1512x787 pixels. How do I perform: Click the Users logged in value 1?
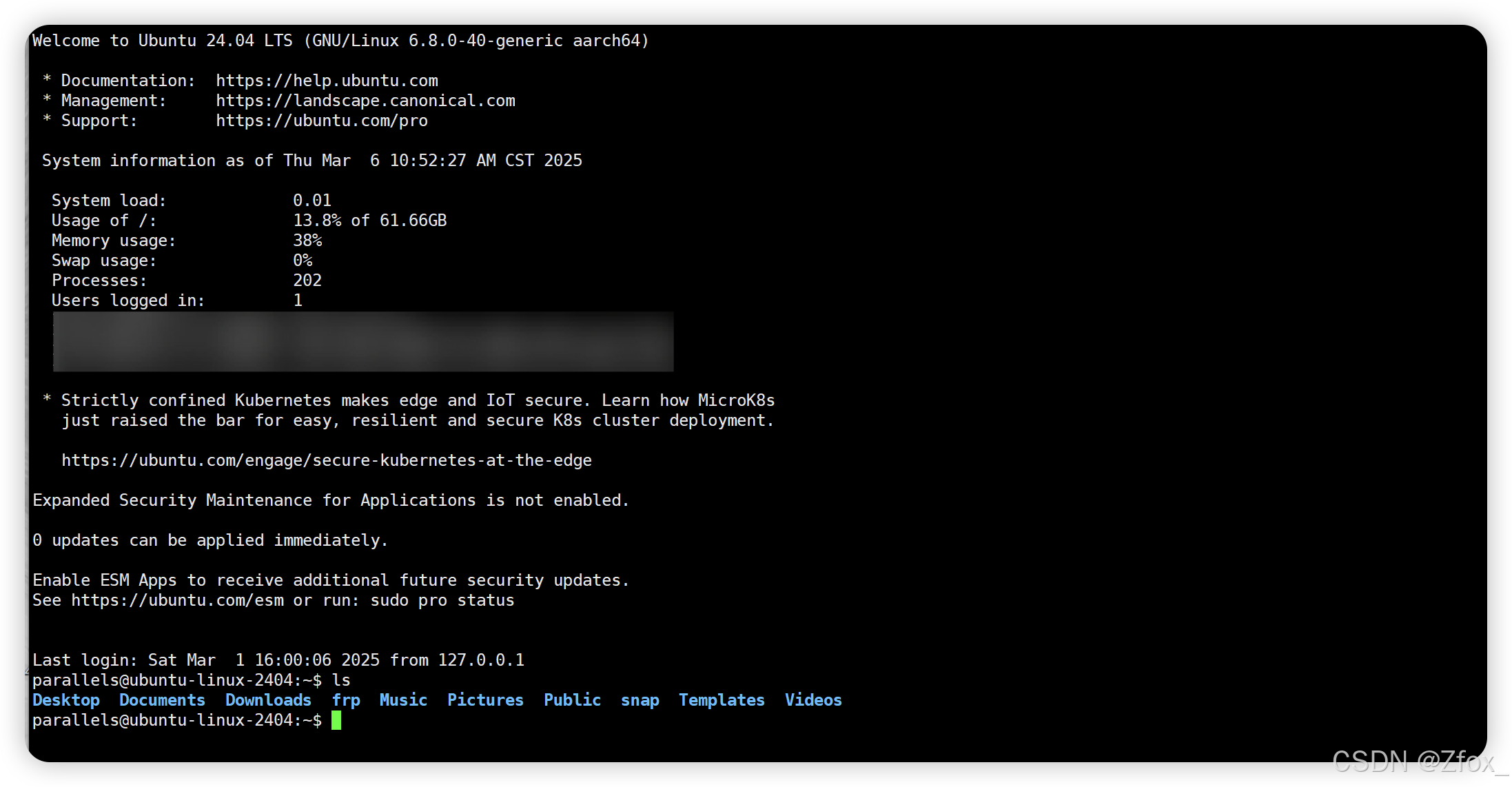tap(298, 300)
